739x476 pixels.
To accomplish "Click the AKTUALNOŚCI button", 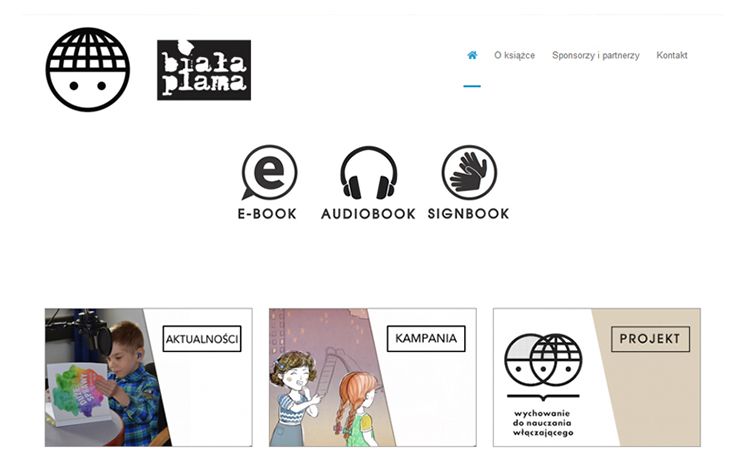I will pos(202,338).
